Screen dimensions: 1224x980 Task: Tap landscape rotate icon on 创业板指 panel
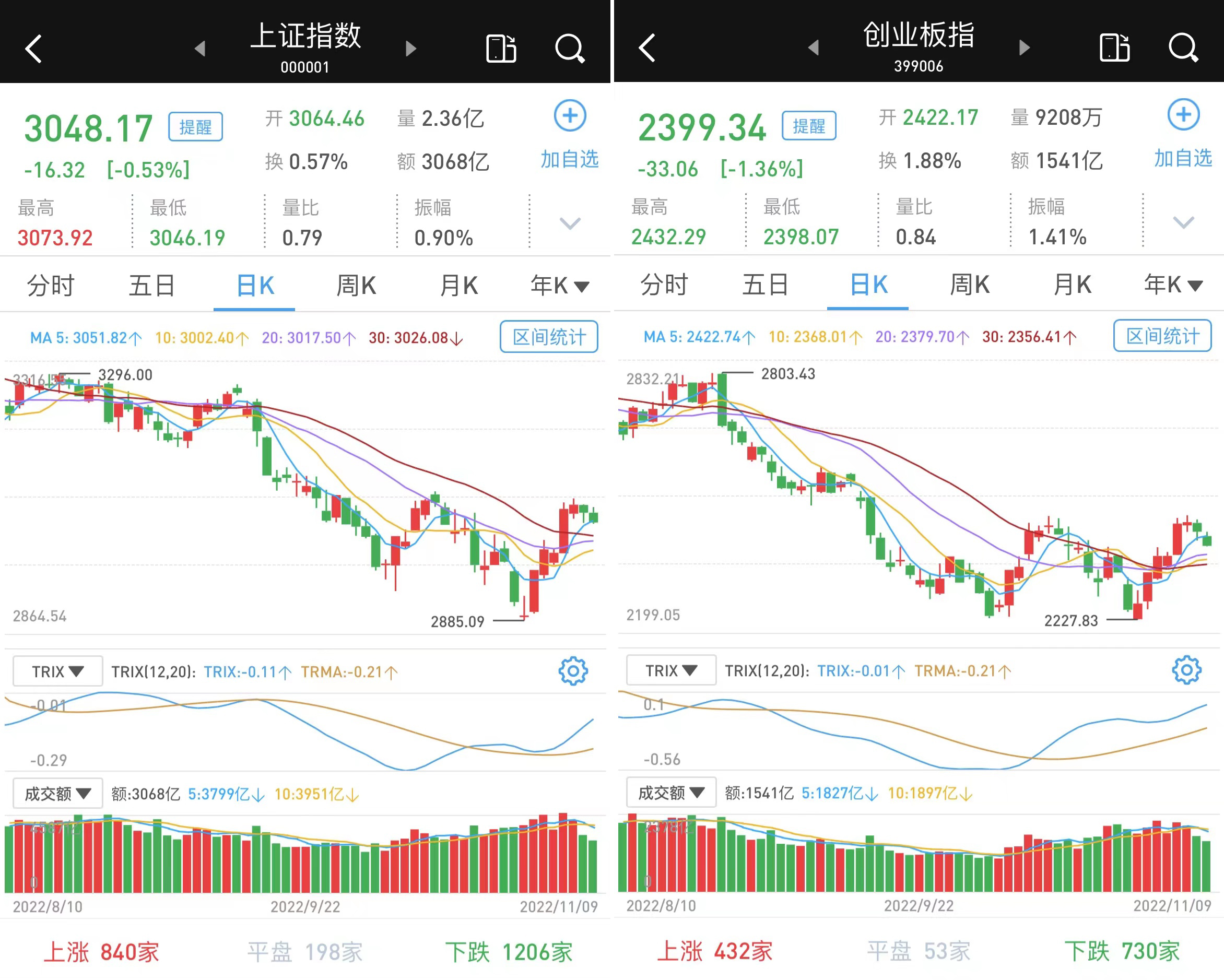coord(1114,48)
